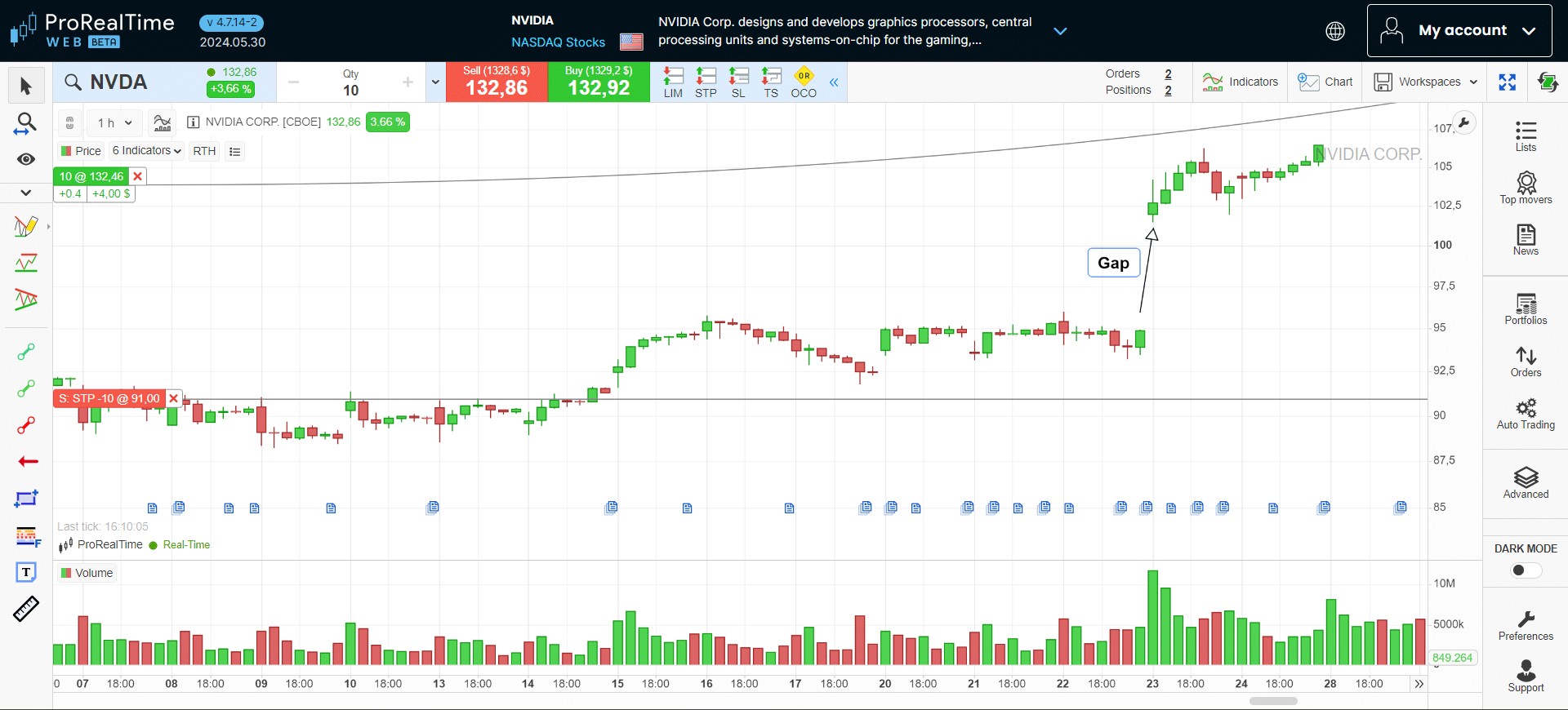This screenshot has height=710, width=1568.
Task: Click the green Buy 132,92 button
Action: click(599, 82)
